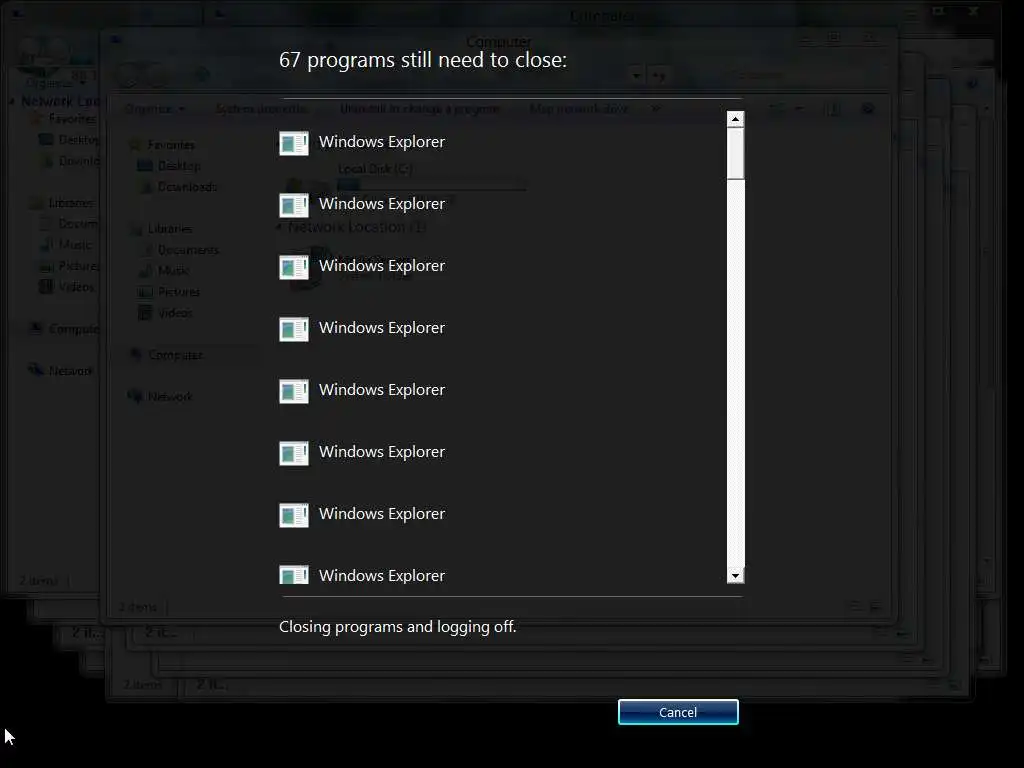Open Organize menu in dimmed front Computer window
Screen dimensions: 1024x768
pos(154,109)
